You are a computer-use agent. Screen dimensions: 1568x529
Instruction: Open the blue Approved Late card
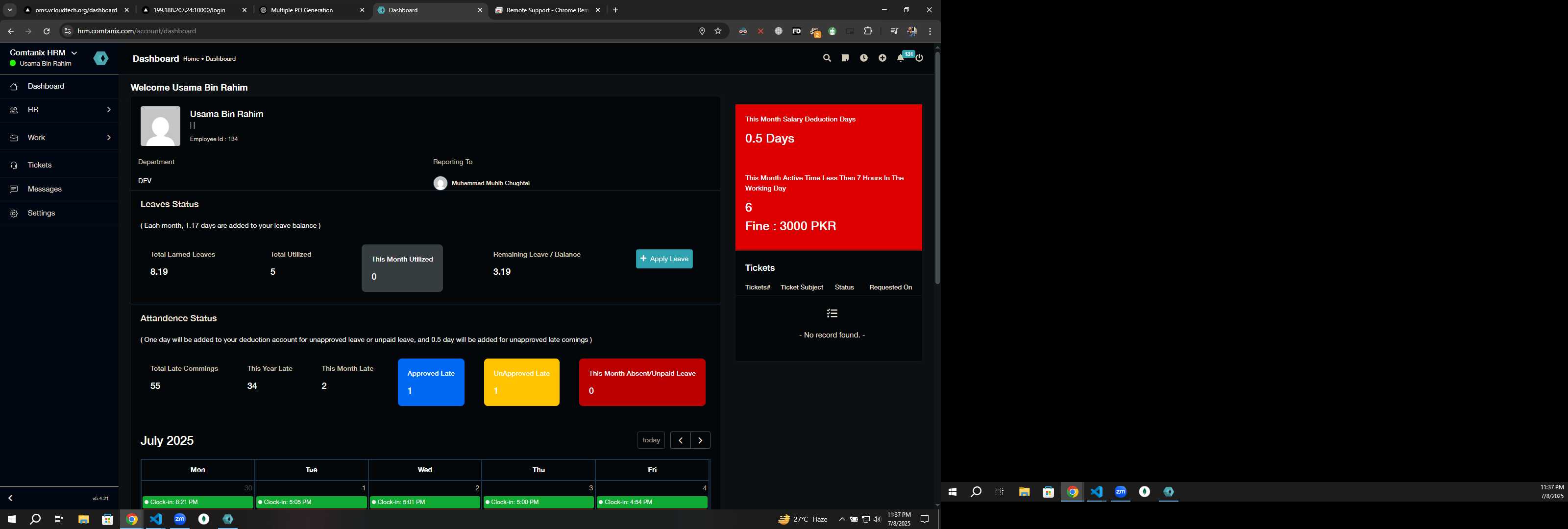431,382
